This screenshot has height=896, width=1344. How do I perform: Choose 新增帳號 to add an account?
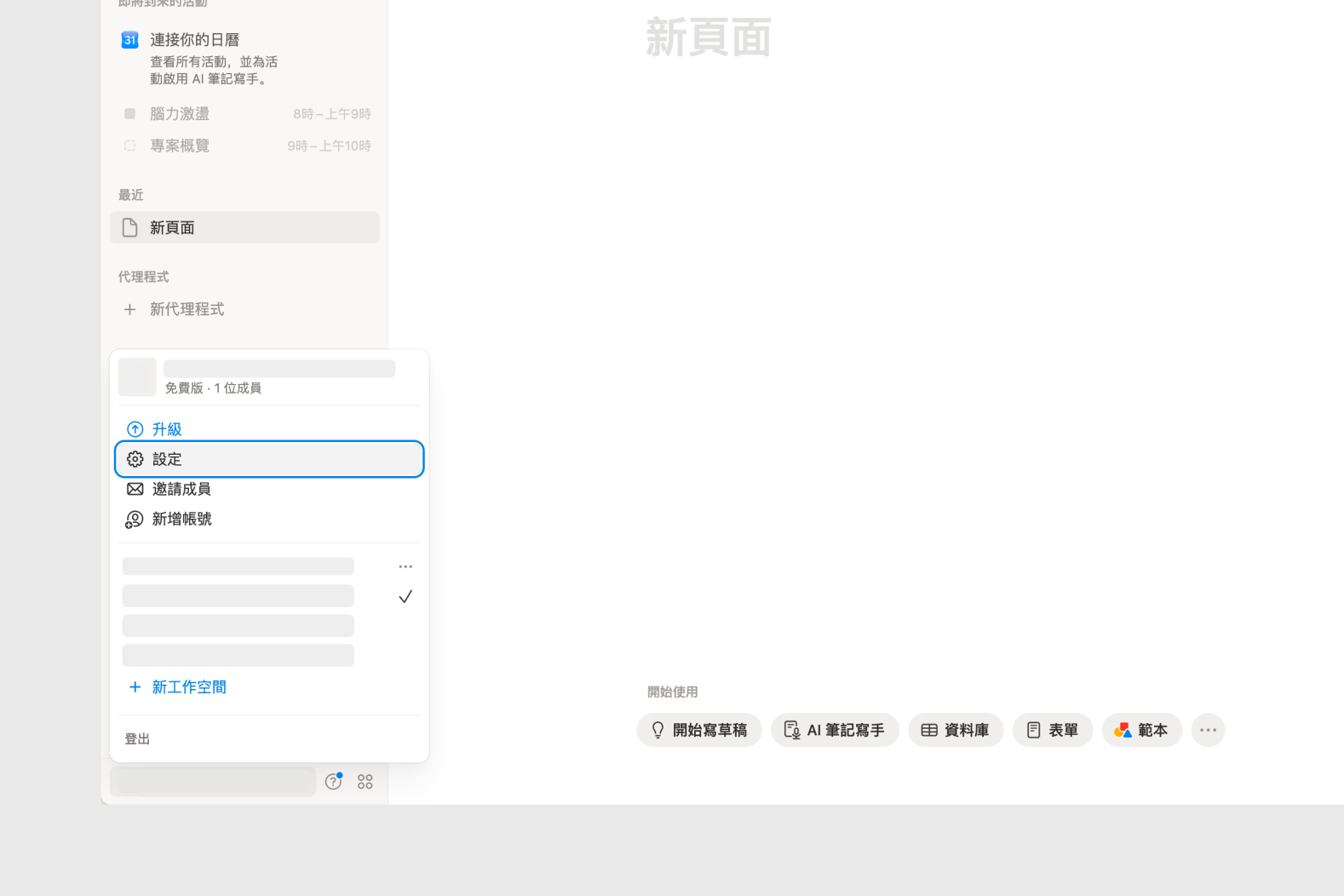coord(269,519)
